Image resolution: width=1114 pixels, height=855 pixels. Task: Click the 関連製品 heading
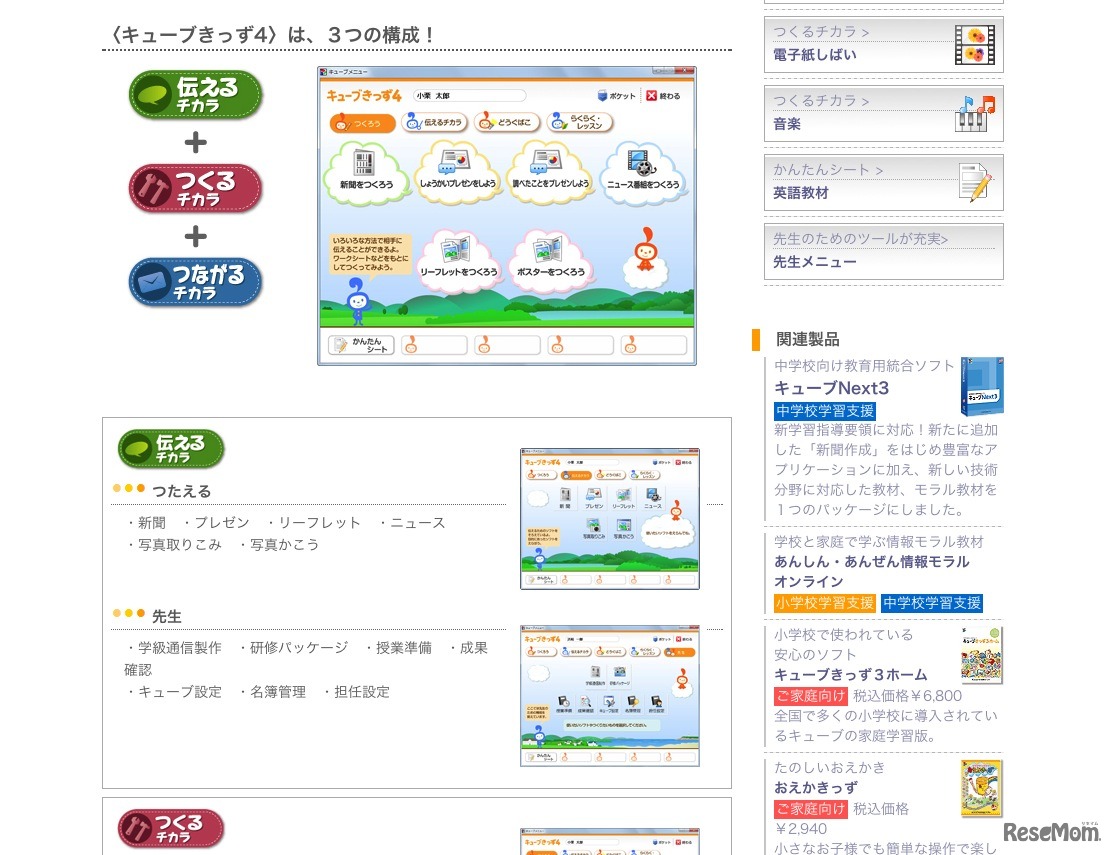[807, 339]
